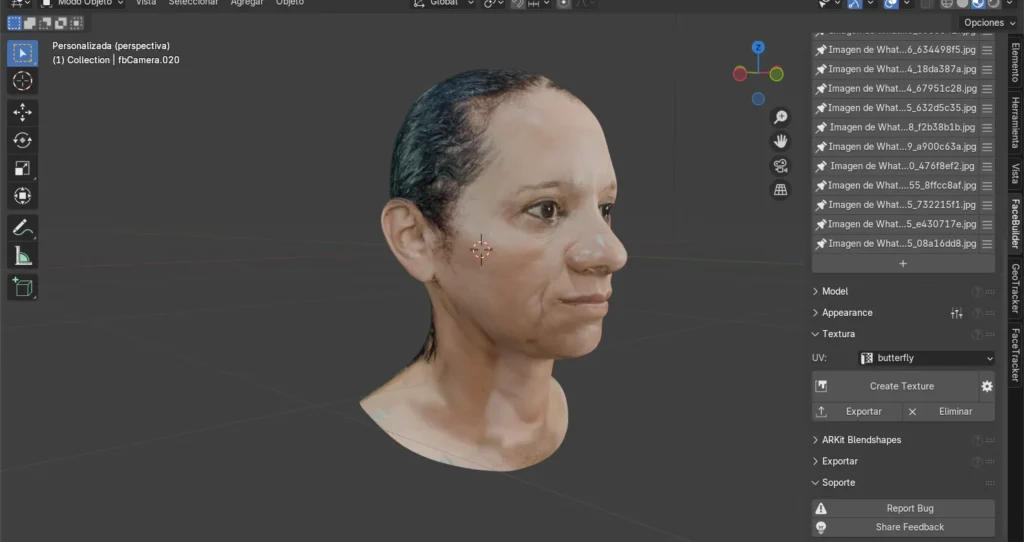Click the Eliminar texture button
Viewport: 1024px width, 542px height.
[x=950, y=412]
